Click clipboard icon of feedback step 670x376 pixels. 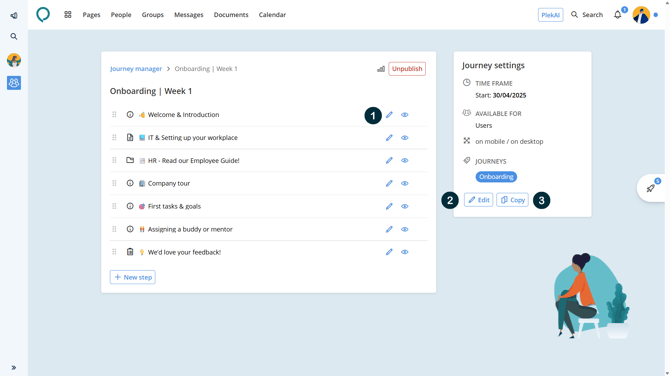(130, 252)
